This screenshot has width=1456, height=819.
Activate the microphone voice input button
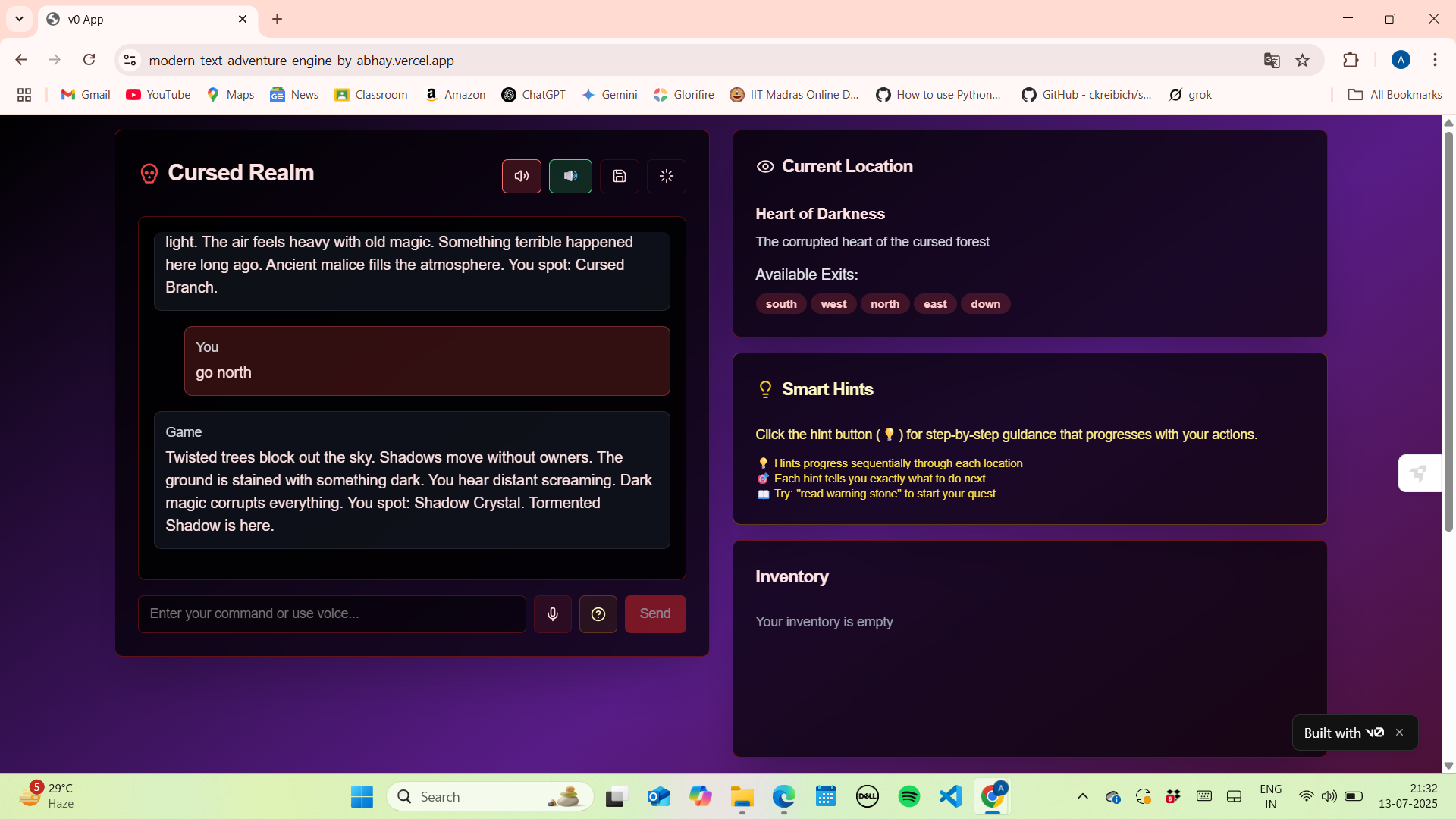[553, 614]
